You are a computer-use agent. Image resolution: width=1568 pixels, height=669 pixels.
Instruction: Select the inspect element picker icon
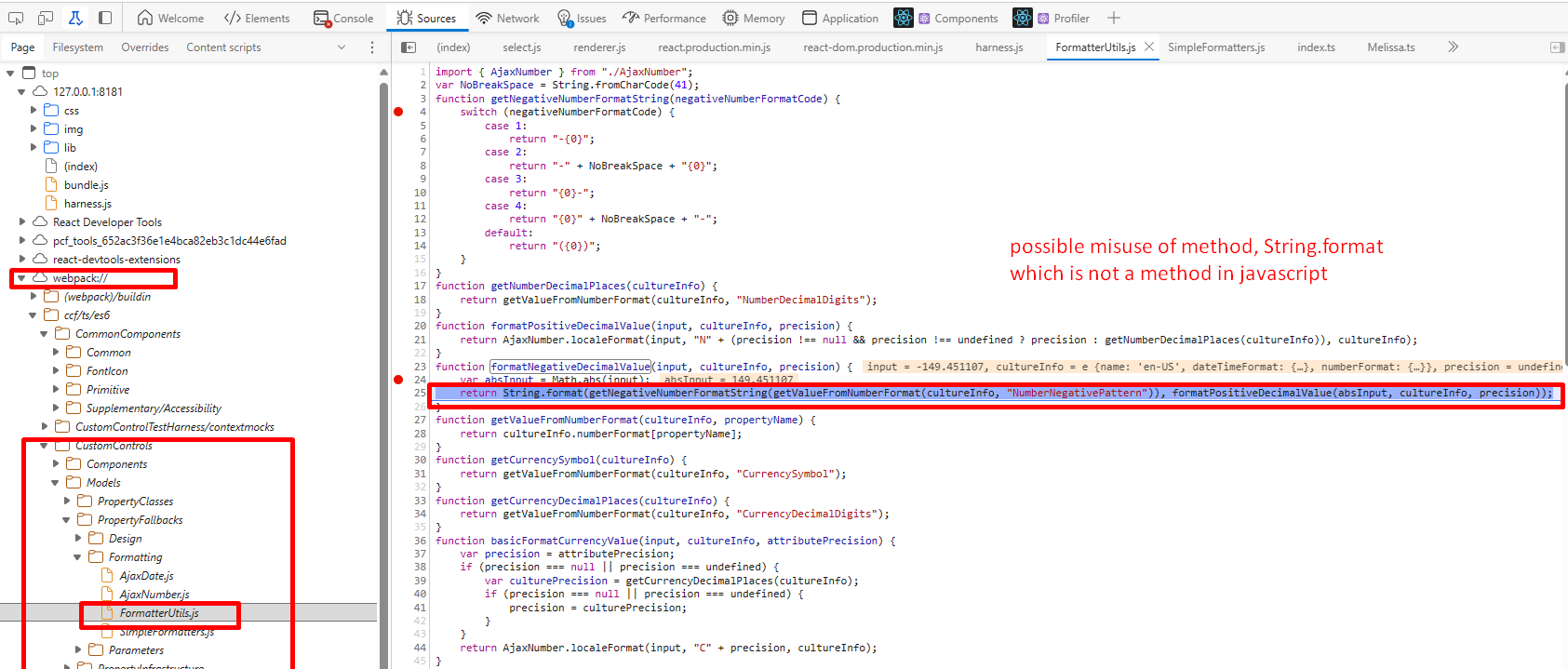[16, 18]
